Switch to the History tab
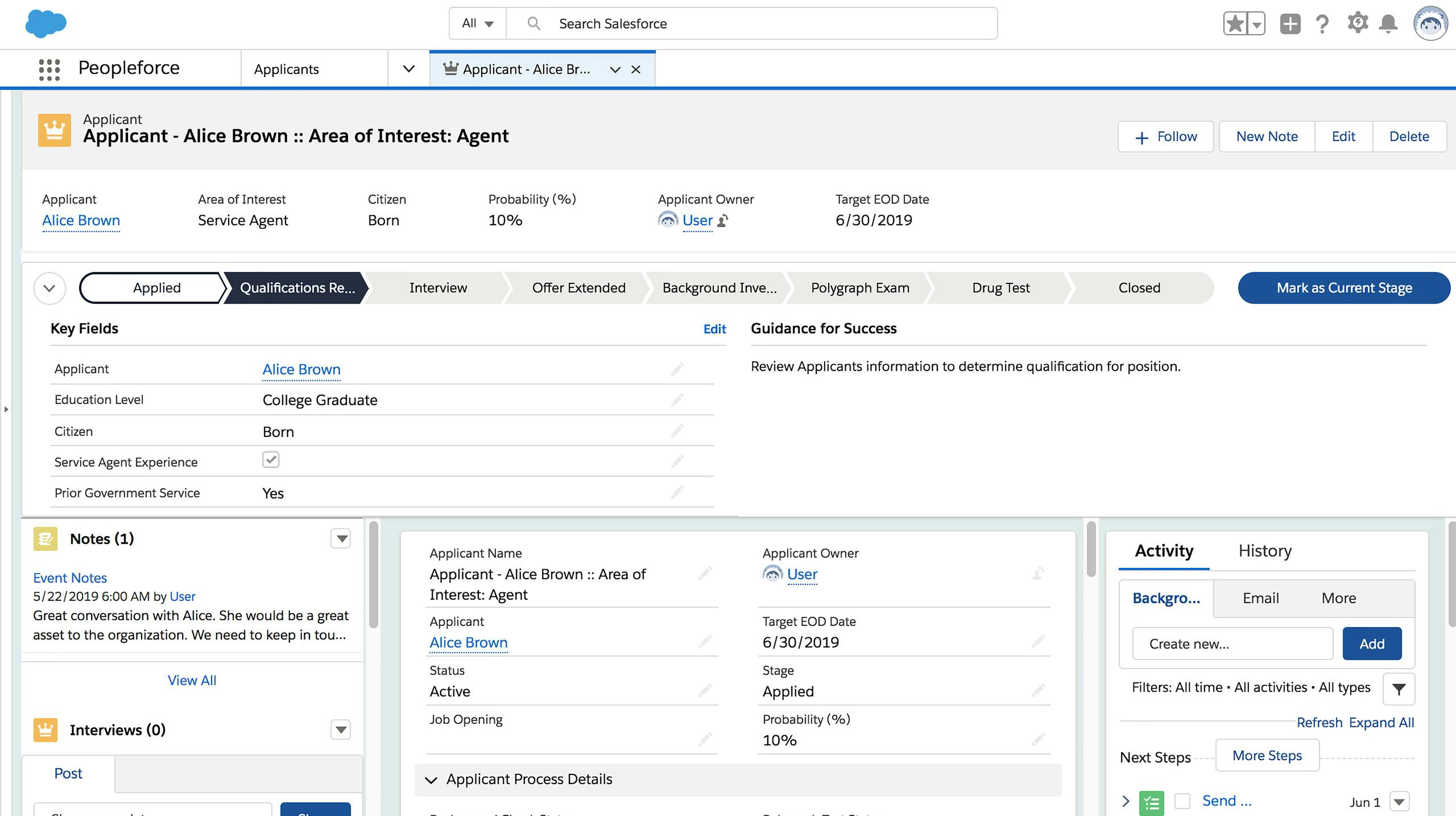The width and height of the screenshot is (1456, 816). tap(1265, 551)
